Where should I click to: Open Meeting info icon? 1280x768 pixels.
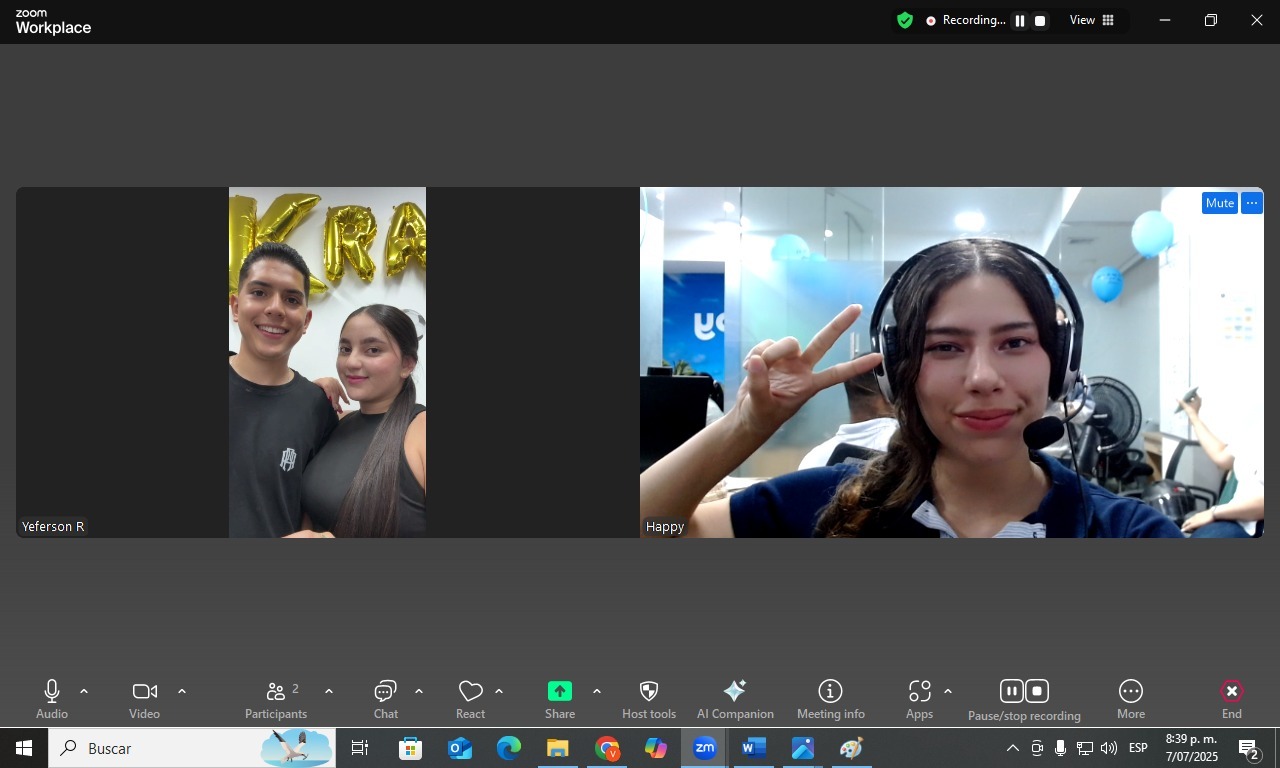point(830,692)
